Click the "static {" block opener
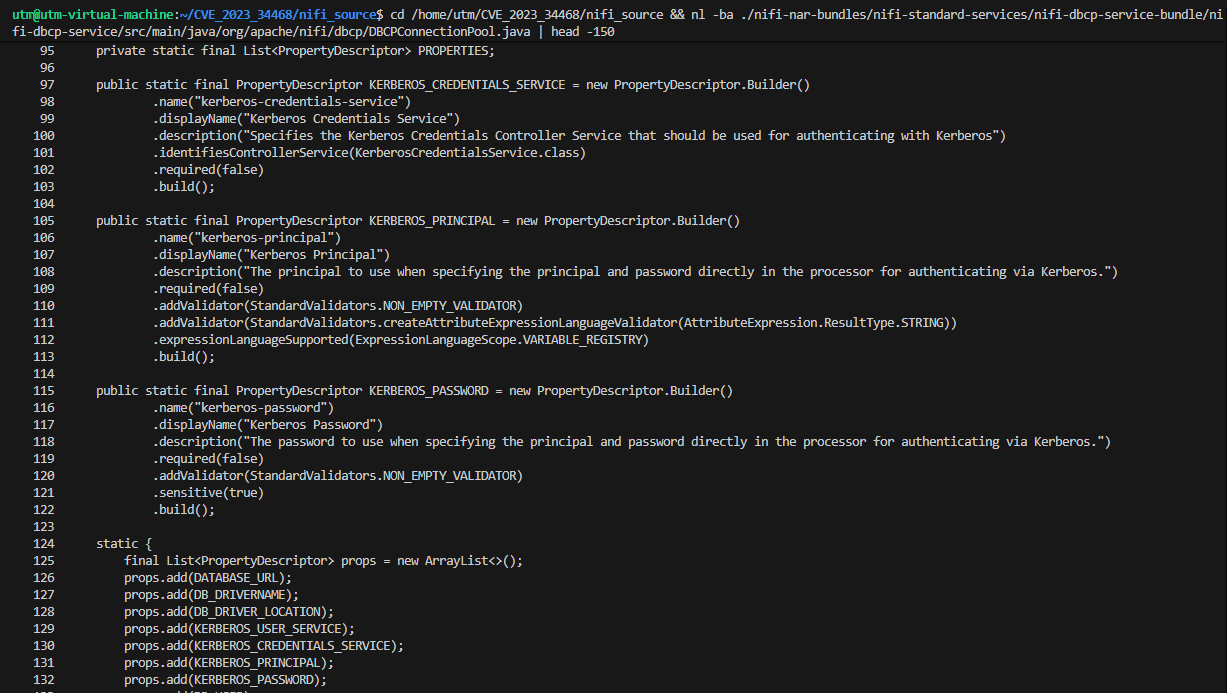Image resolution: width=1227 pixels, height=693 pixels. 124,543
